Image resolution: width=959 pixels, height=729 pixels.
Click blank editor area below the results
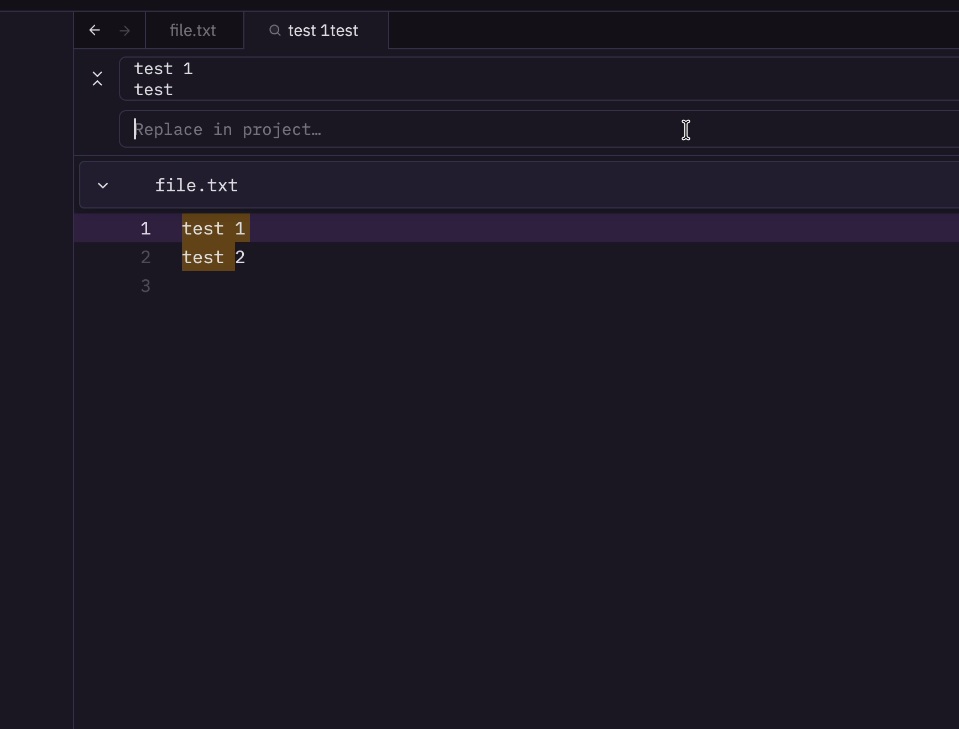click(x=500, y=500)
